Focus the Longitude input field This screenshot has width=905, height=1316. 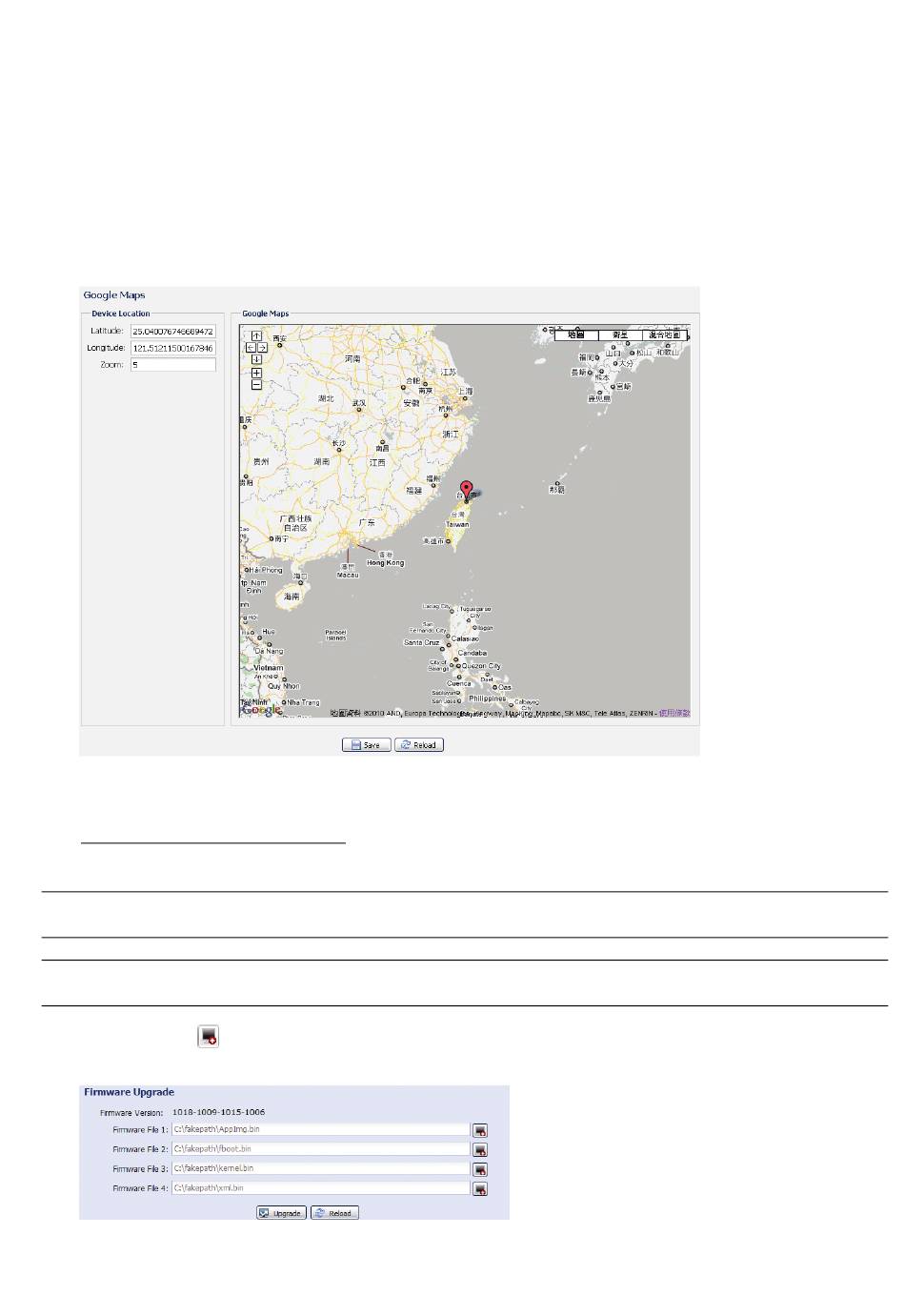[x=173, y=349]
